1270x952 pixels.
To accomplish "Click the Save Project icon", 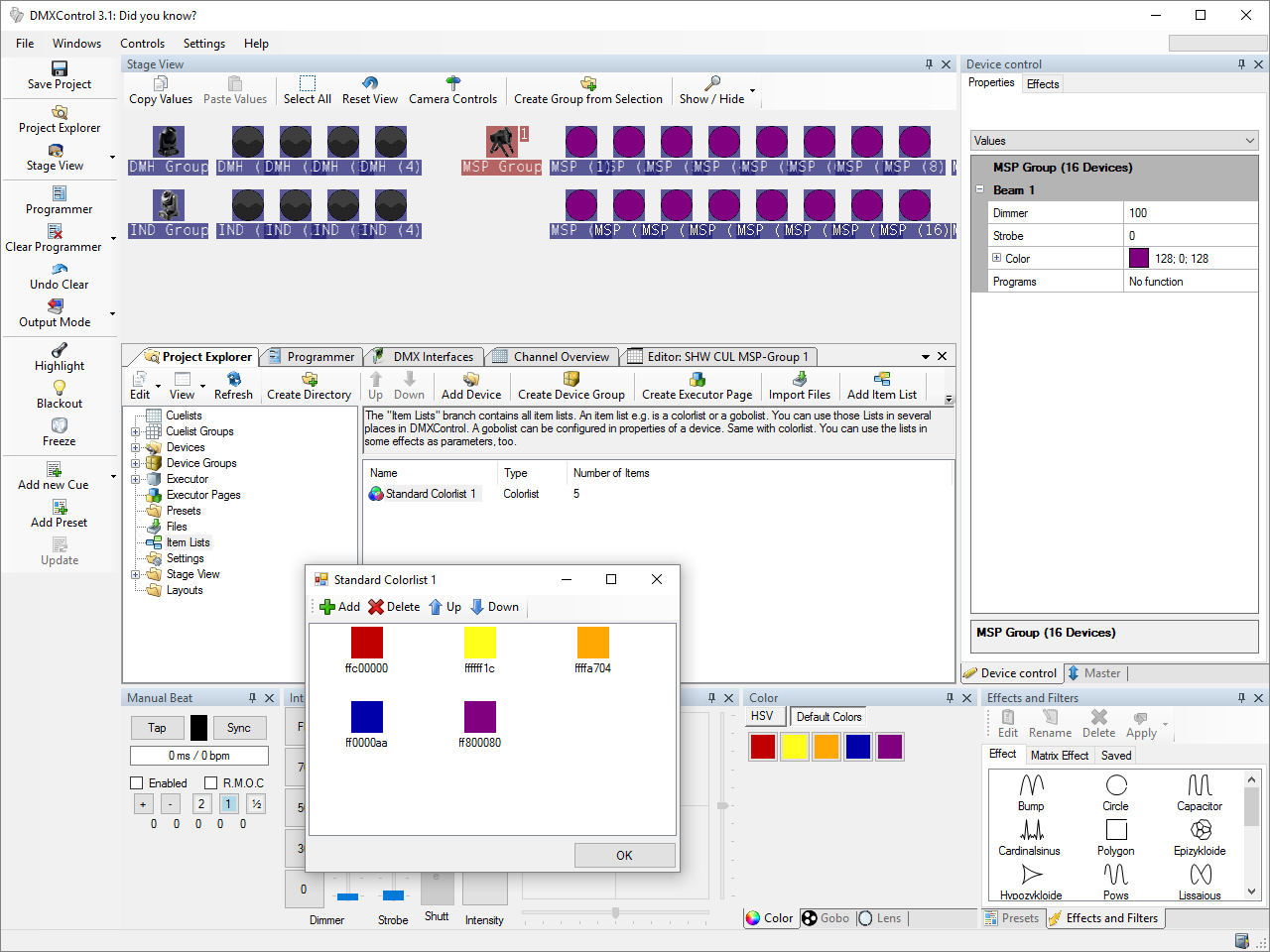I will [x=60, y=68].
